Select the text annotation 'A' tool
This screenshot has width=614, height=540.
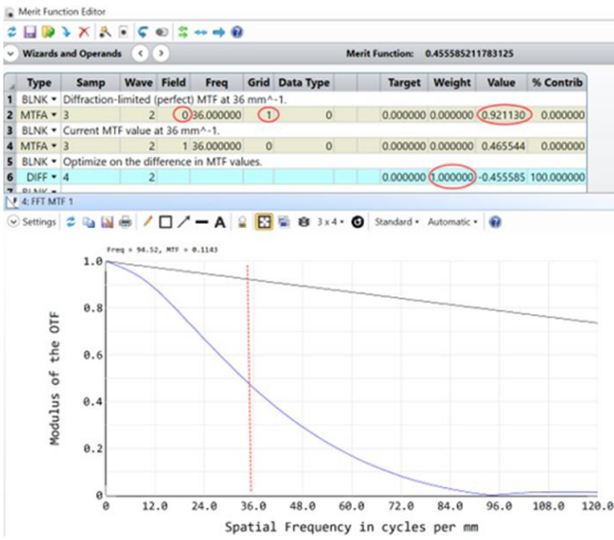click(x=220, y=221)
